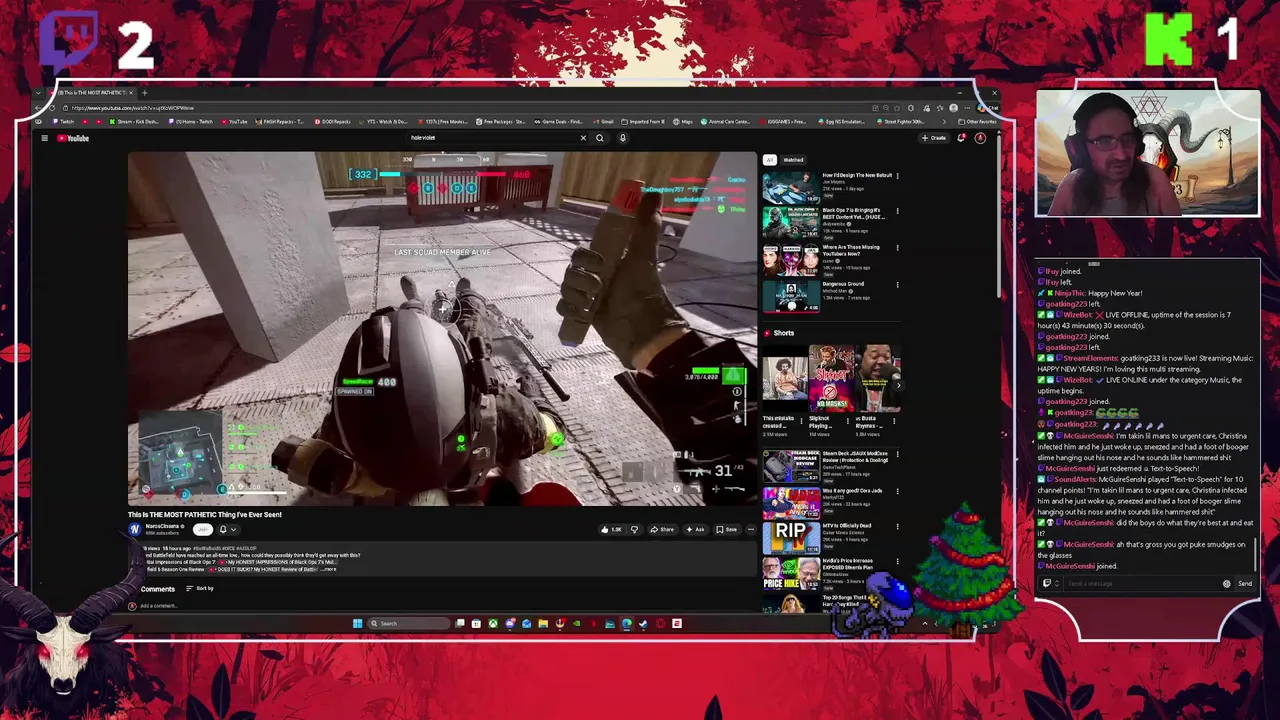This screenshot has width=1280, height=720.
Task: Select the THE MOST PATHETIC browser tab
Action: point(90,93)
